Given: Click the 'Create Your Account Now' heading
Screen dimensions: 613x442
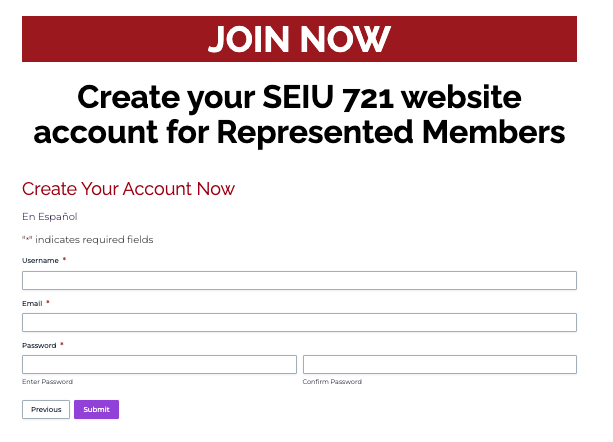Looking at the screenshot, I should 128,188.
